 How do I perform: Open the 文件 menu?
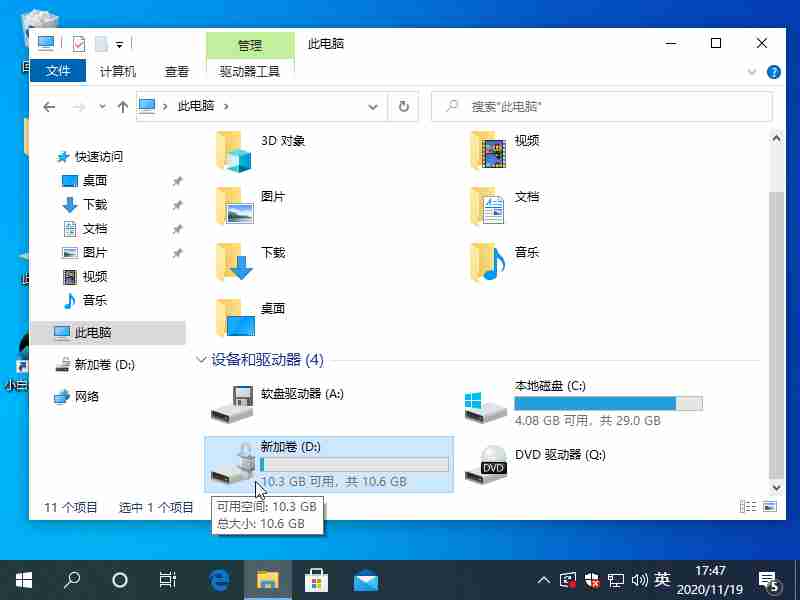point(57,71)
